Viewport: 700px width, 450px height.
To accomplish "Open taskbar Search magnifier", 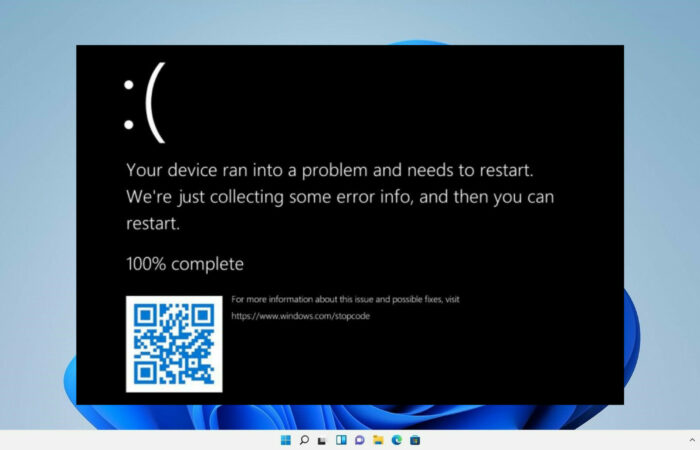I will tap(304, 440).
